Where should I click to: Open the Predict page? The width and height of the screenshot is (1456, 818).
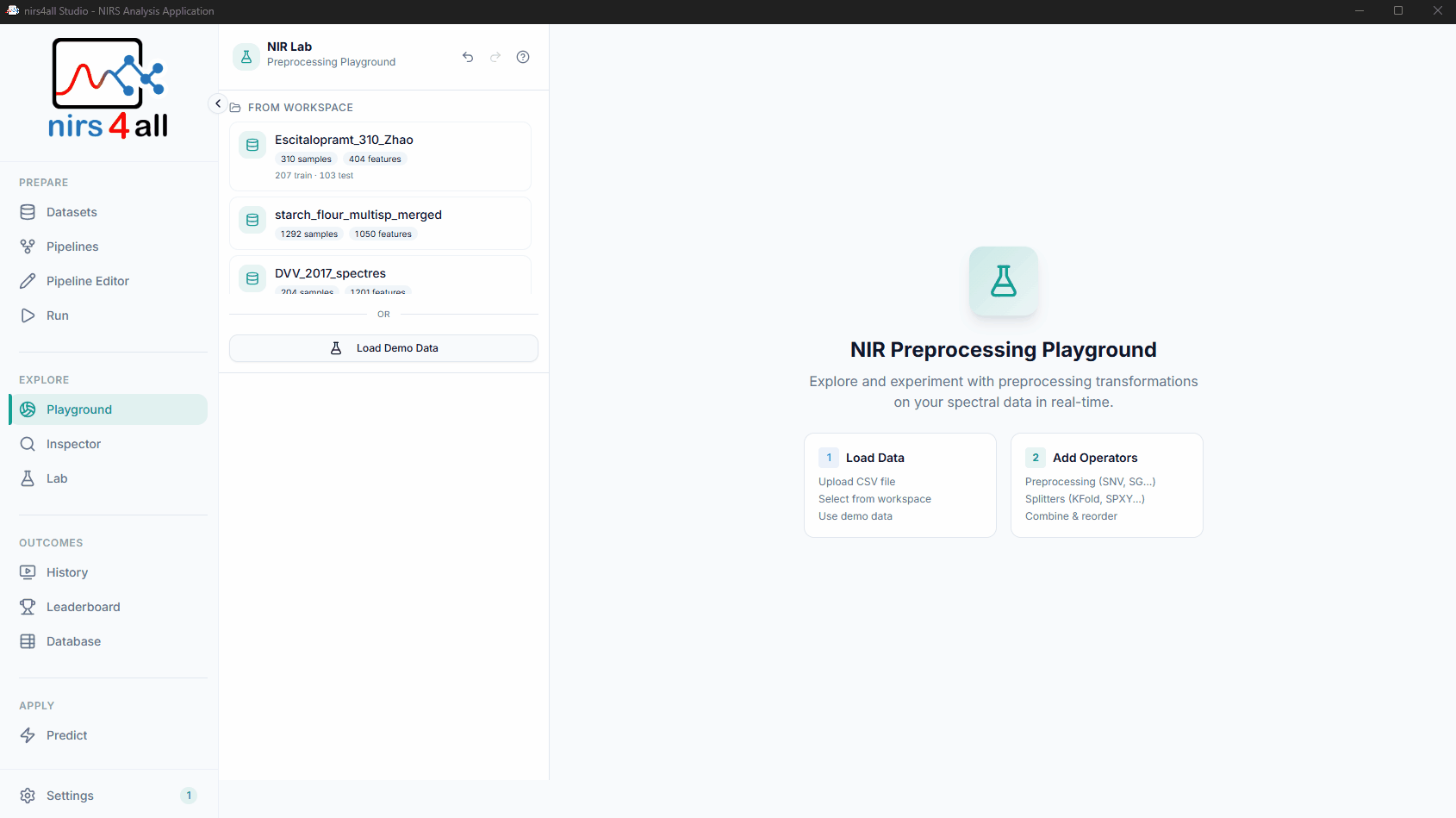tap(108, 735)
